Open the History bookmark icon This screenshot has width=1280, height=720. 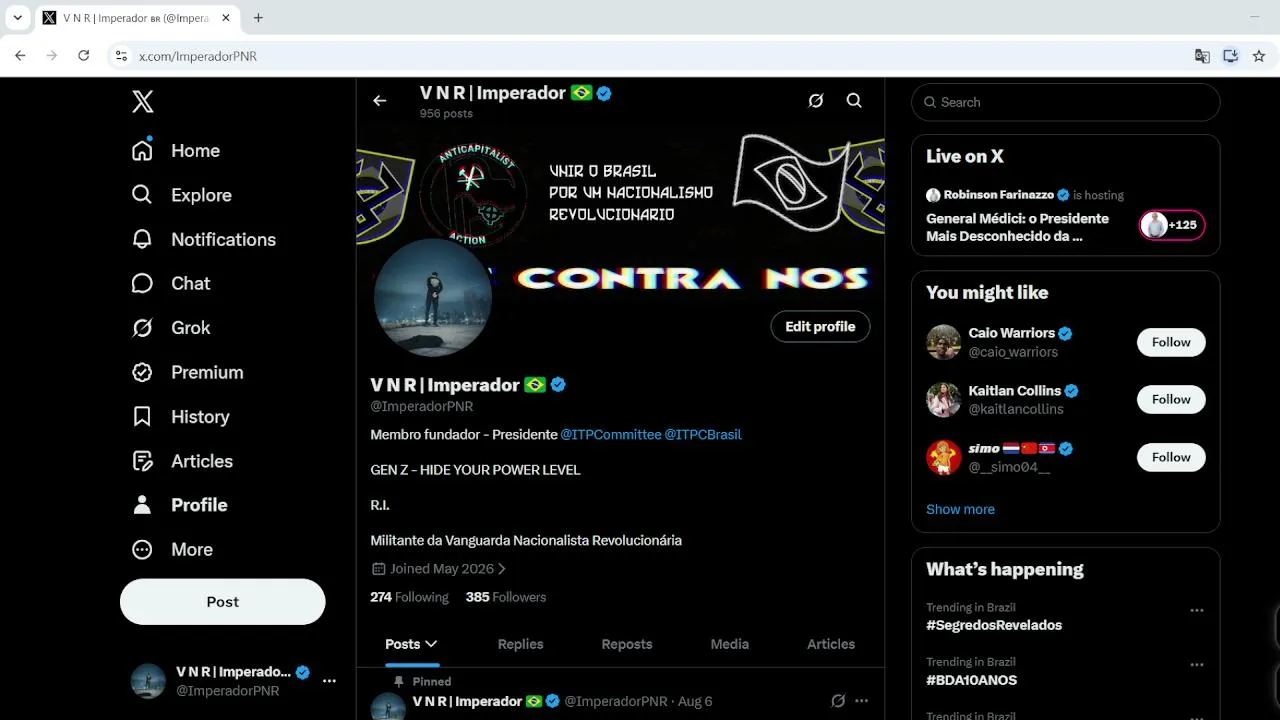coord(142,416)
